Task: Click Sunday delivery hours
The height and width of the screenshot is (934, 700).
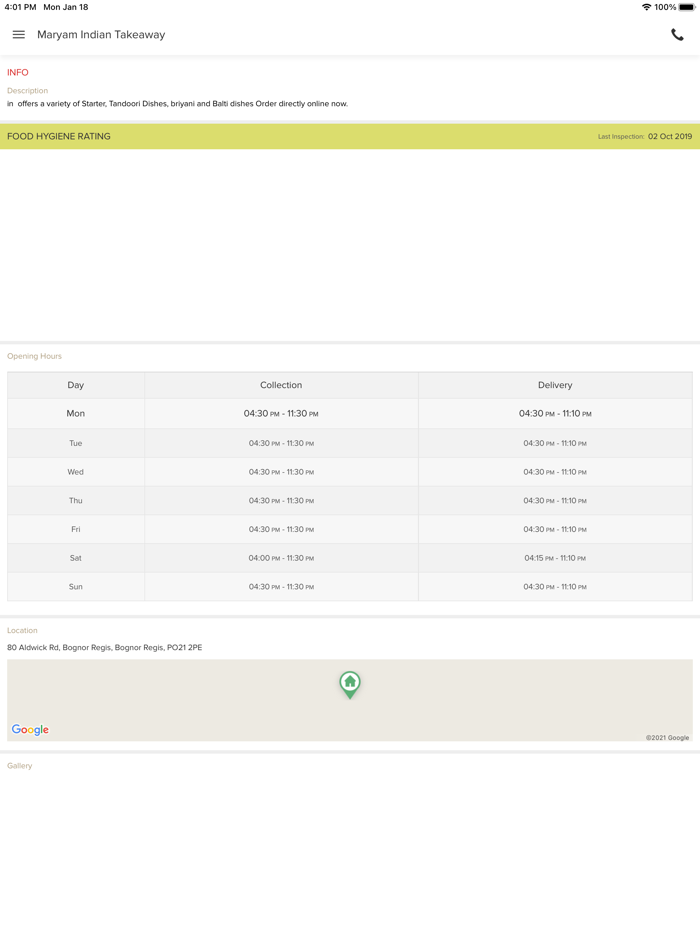Action: pyautogui.click(x=555, y=587)
